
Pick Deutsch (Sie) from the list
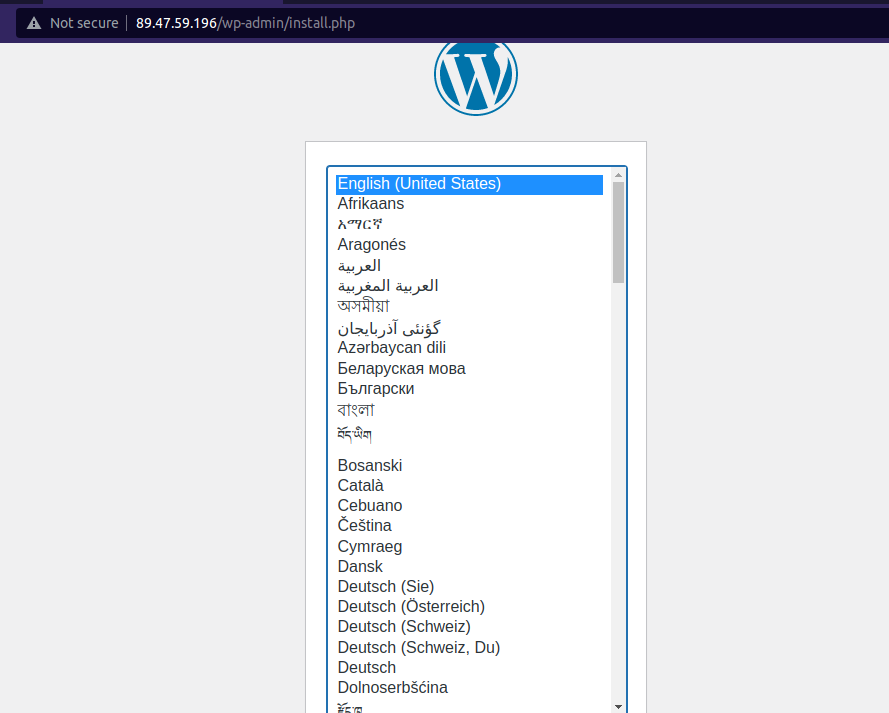(x=469, y=587)
